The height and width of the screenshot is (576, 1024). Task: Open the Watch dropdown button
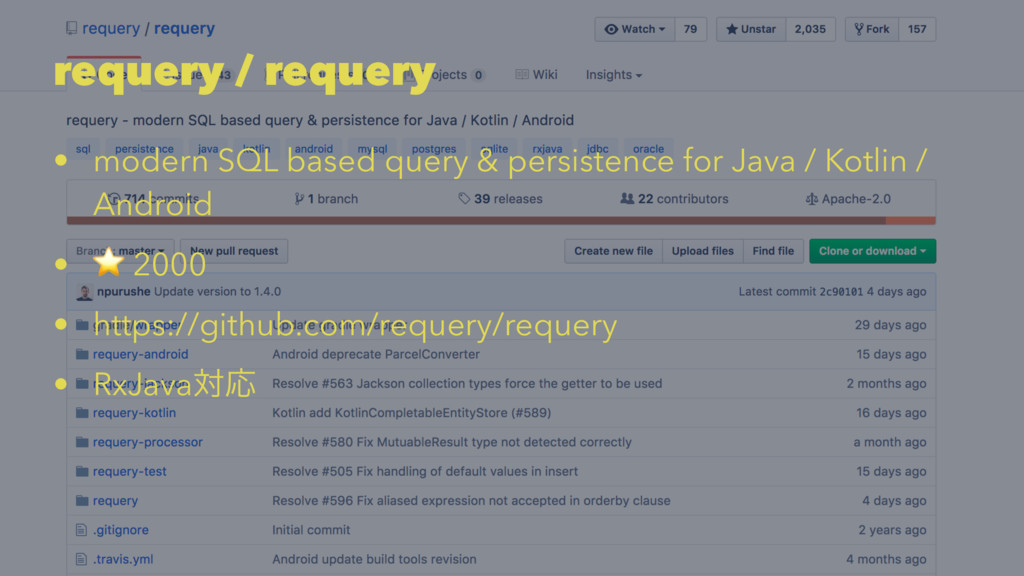[x=635, y=29]
